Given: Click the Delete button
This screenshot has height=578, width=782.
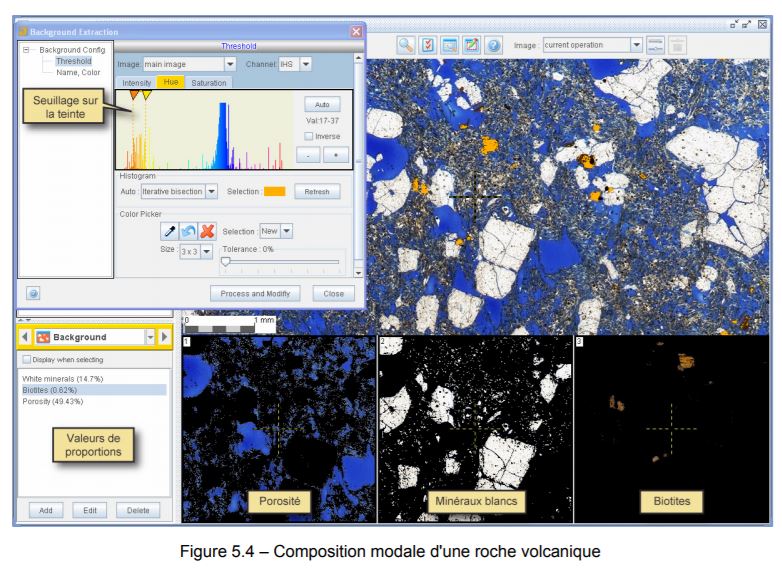Looking at the screenshot, I should pyautogui.click(x=138, y=510).
